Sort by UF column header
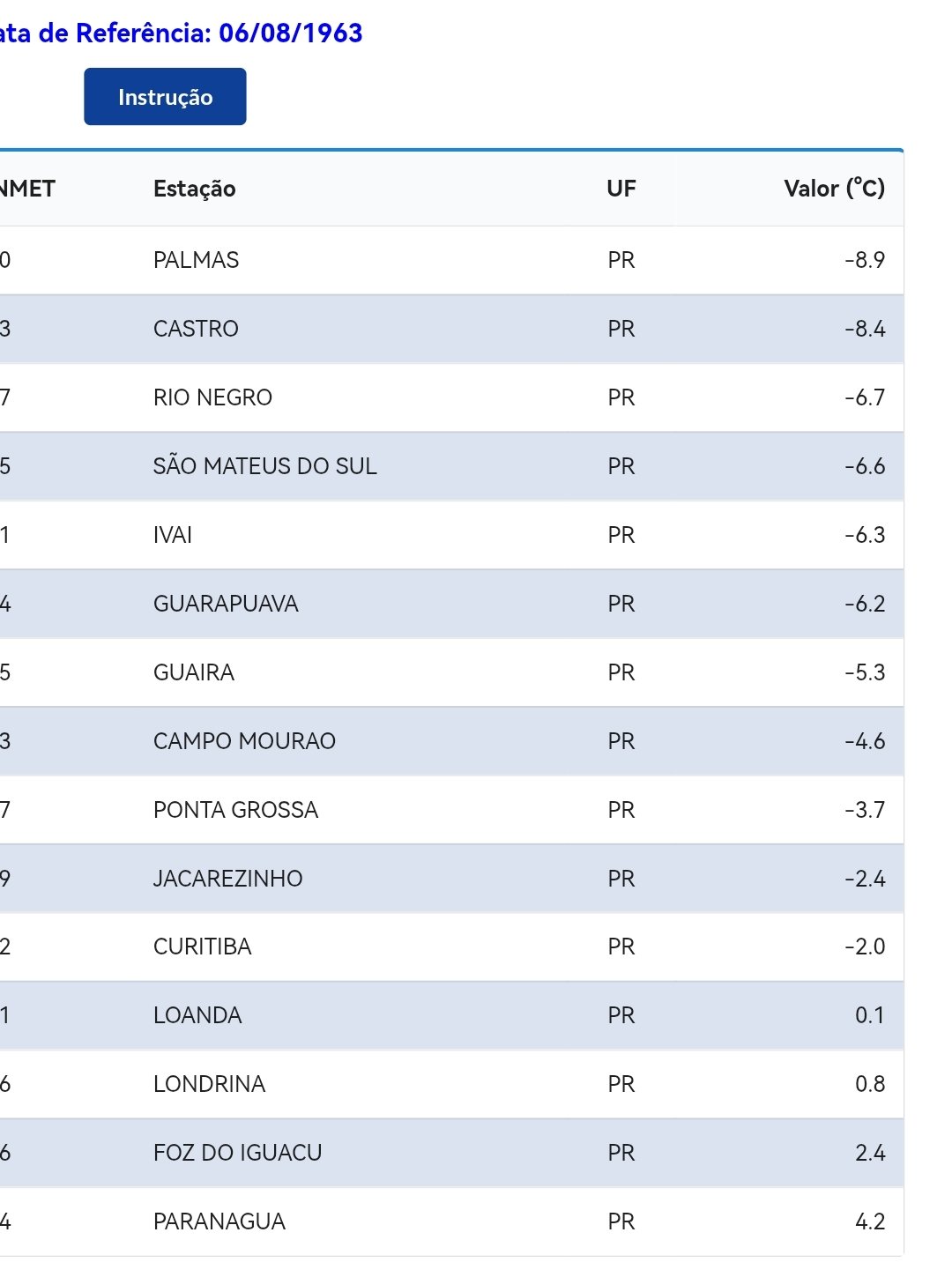The width and height of the screenshot is (952, 1277). tap(621, 189)
